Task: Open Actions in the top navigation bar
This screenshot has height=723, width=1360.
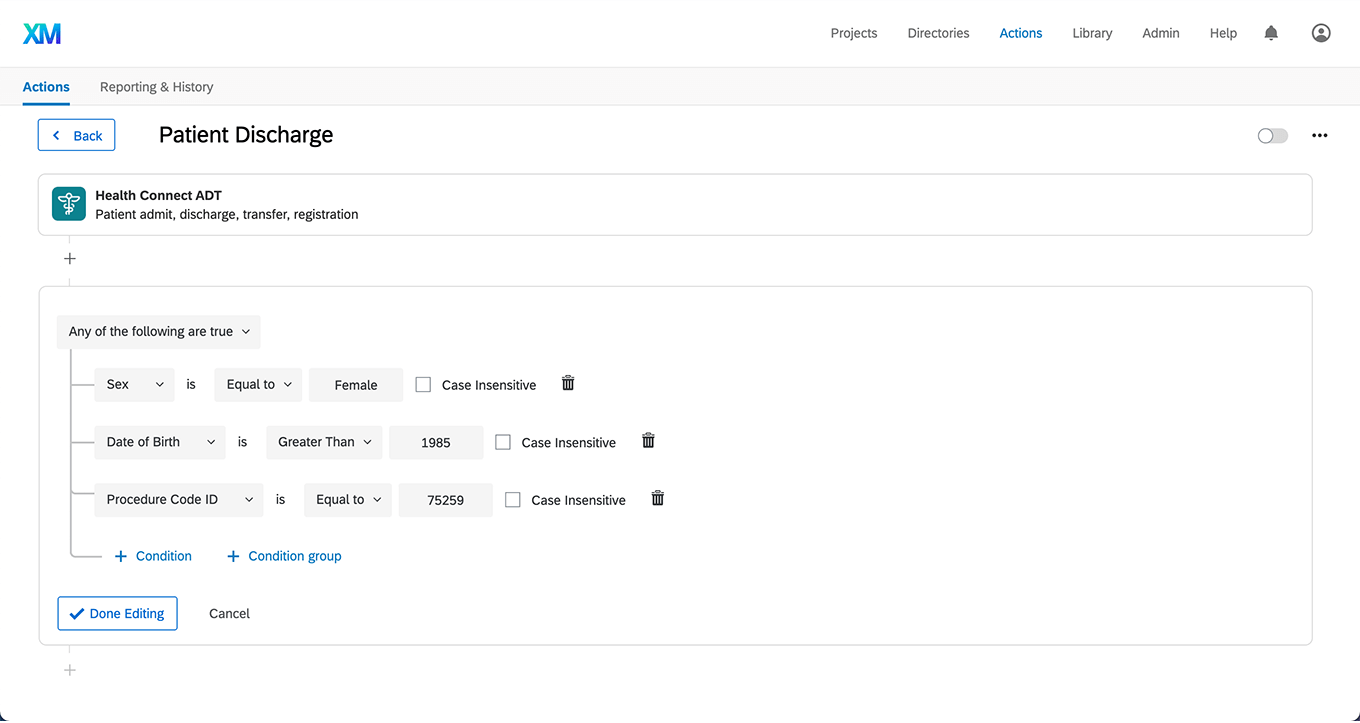Action: coord(1021,33)
